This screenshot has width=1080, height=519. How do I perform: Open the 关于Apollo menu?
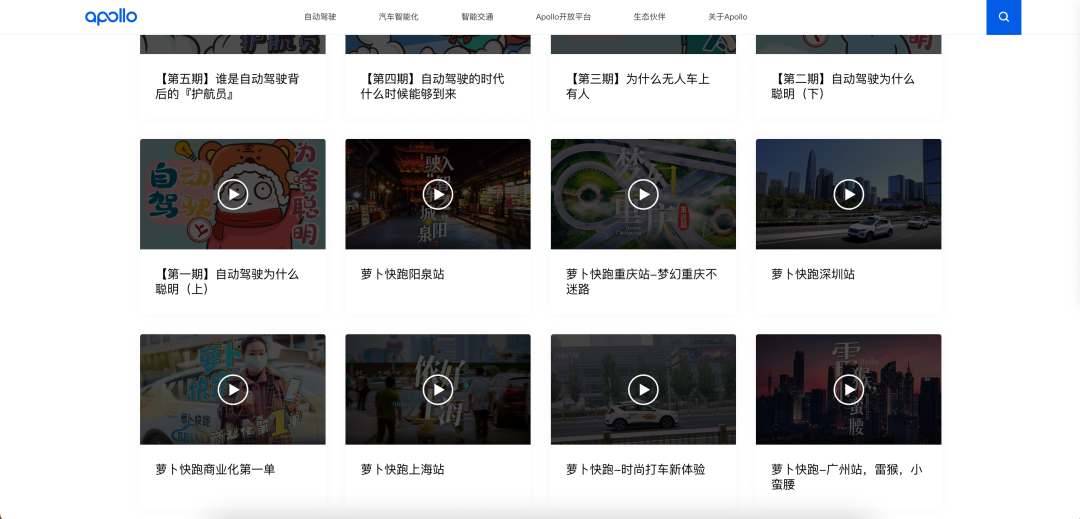click(x=727, y=17)
